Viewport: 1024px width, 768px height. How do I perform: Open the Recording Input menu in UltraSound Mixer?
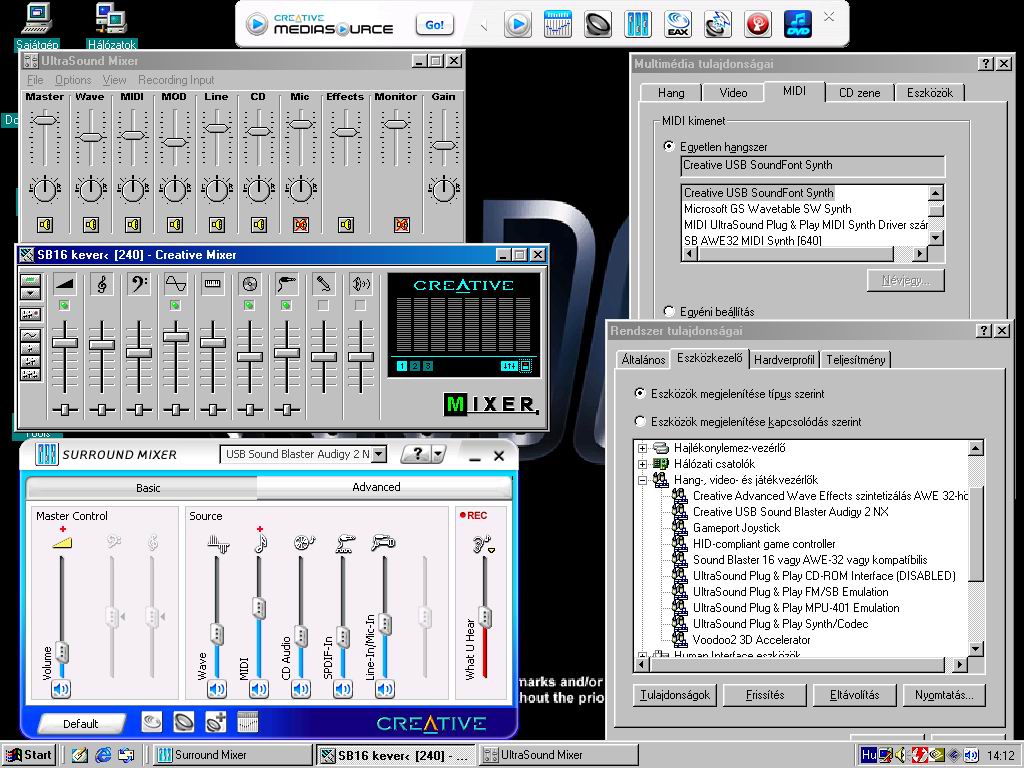coord(176,80)
